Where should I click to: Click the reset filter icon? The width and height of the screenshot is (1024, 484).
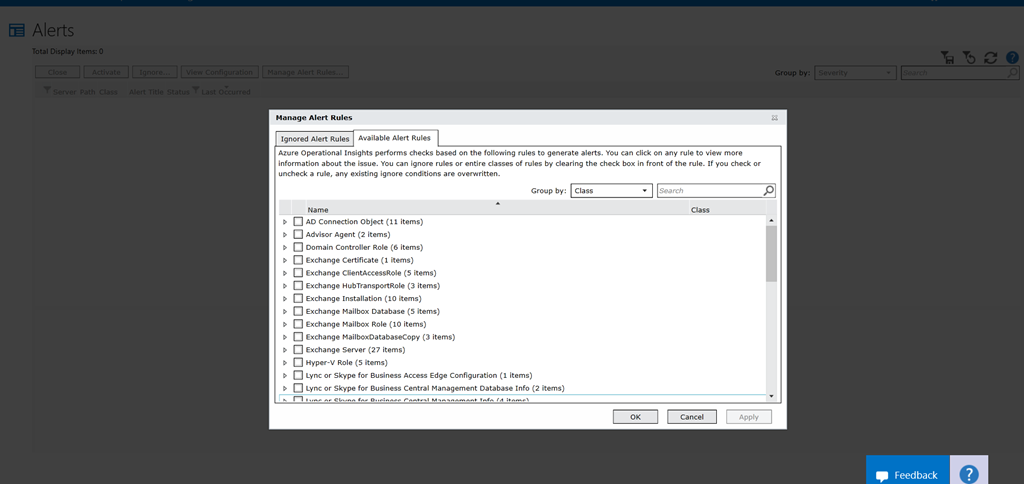968,58
